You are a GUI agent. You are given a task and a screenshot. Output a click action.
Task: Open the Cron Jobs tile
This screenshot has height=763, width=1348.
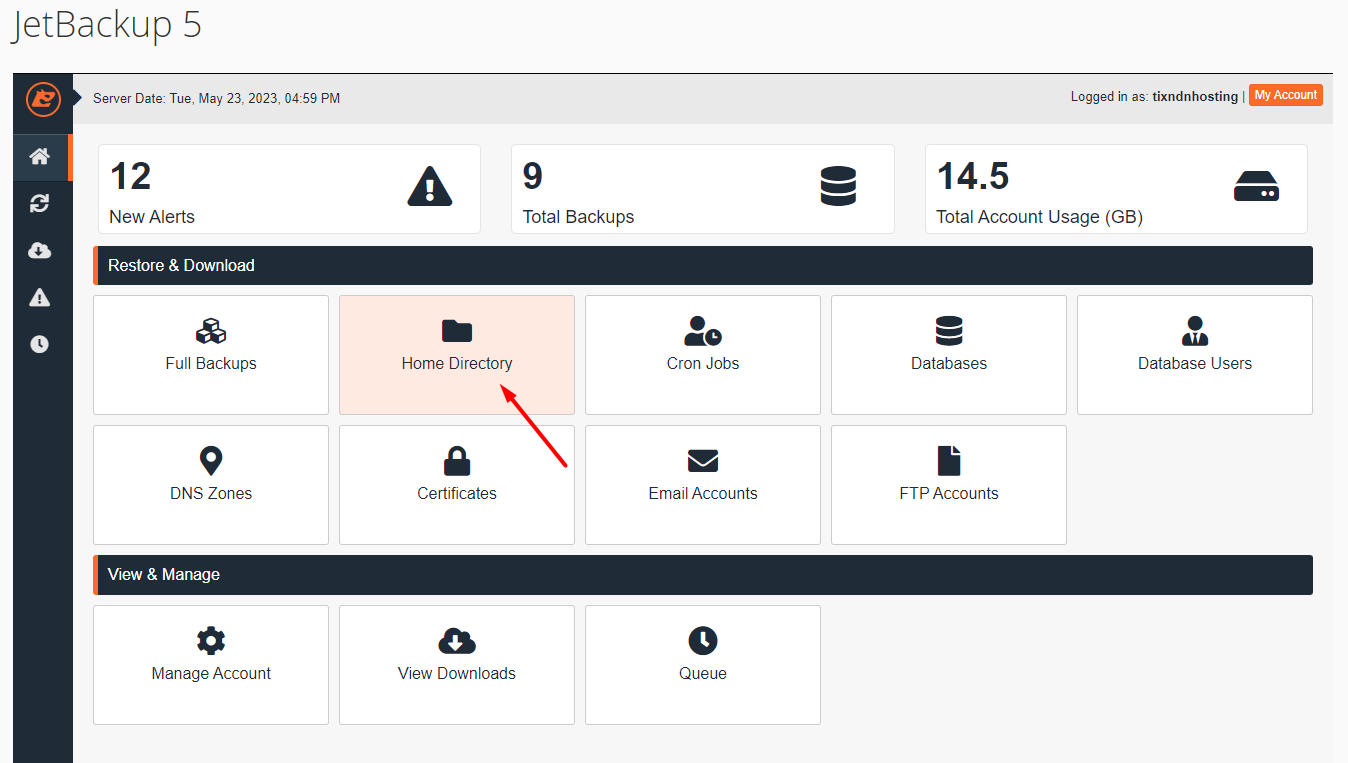[703, 354]
